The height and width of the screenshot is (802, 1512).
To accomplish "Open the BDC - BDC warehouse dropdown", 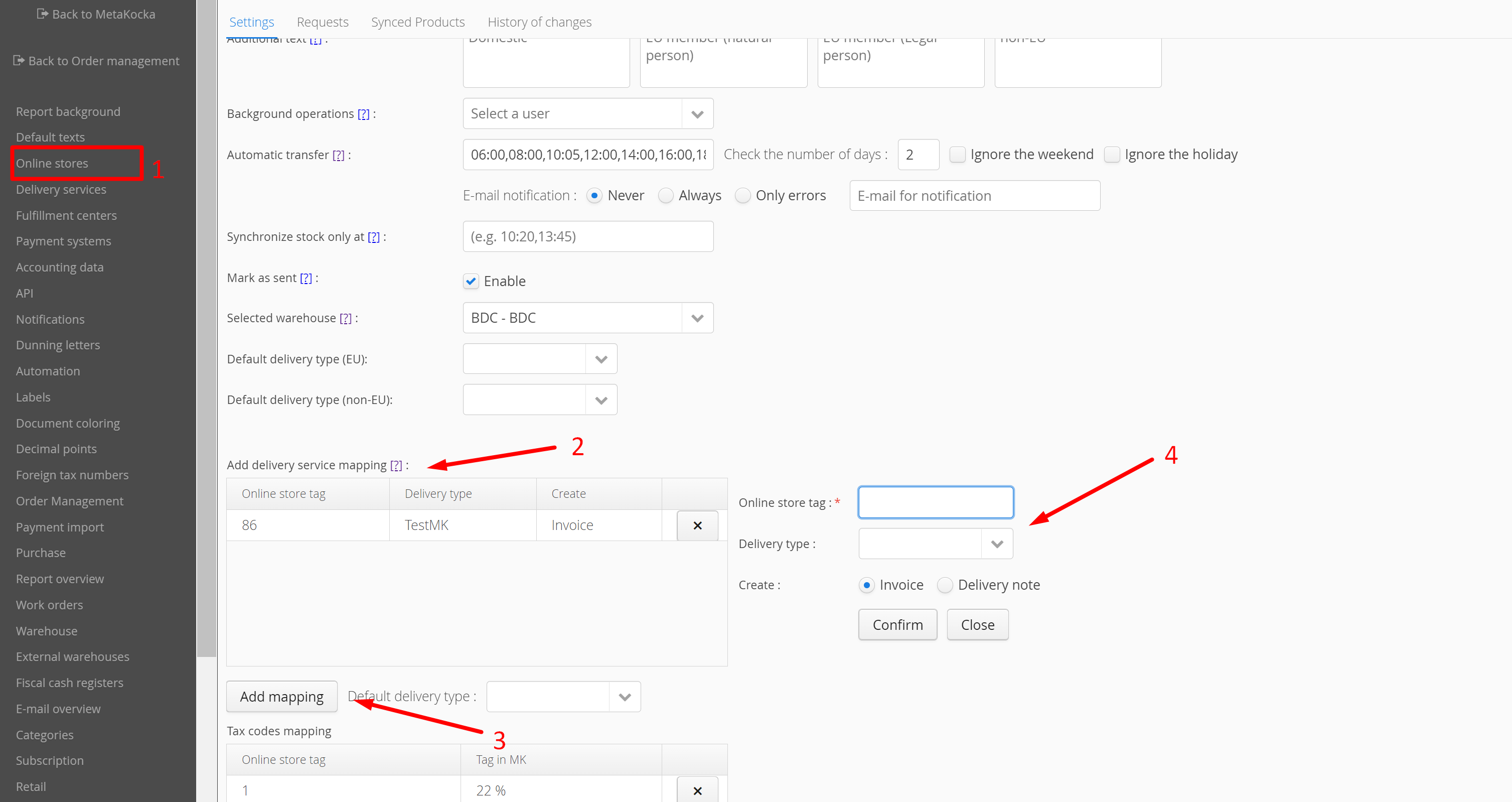I will click(697, 318).
